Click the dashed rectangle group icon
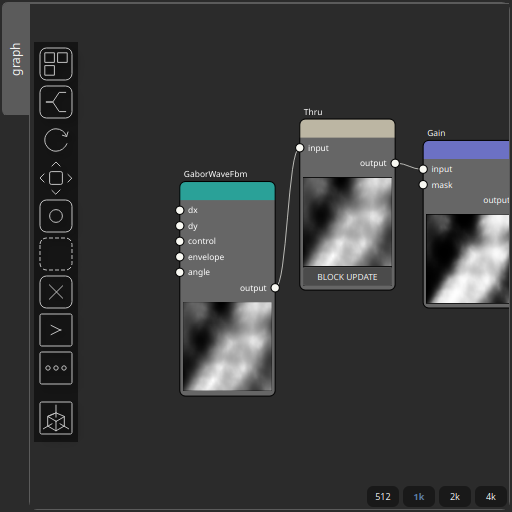 (56, 254)
